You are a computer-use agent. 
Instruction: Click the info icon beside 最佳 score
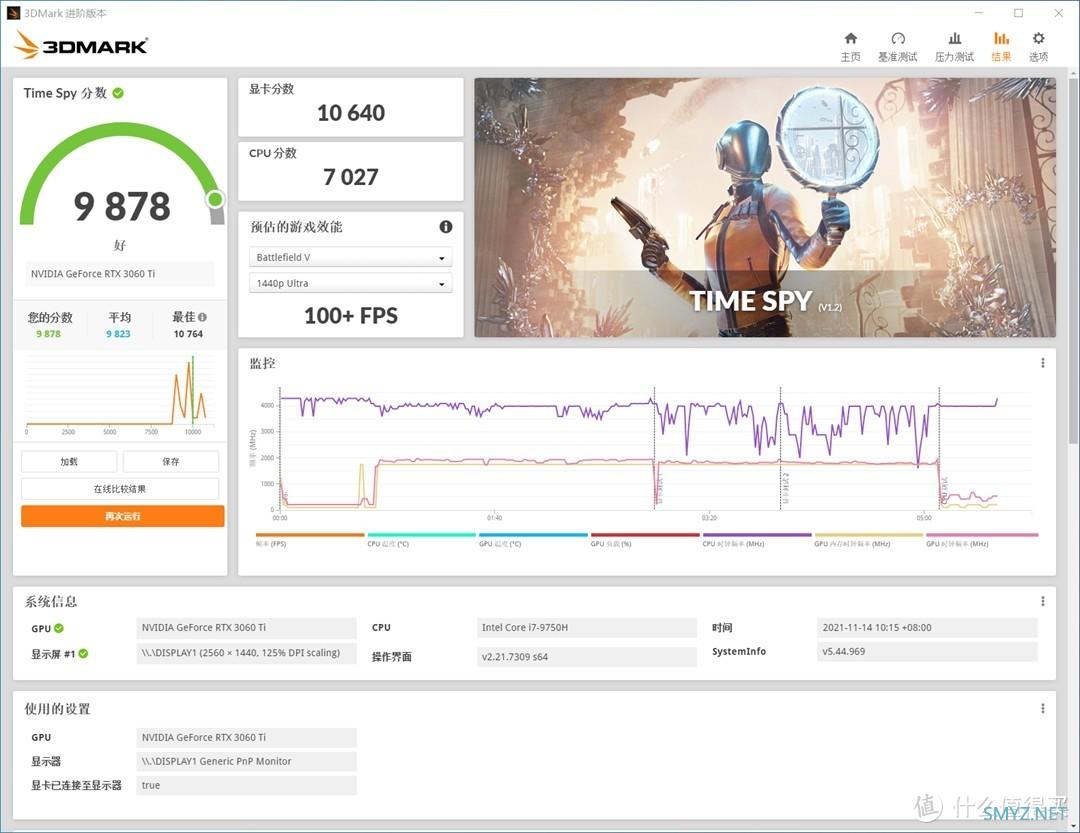[202, 317]
